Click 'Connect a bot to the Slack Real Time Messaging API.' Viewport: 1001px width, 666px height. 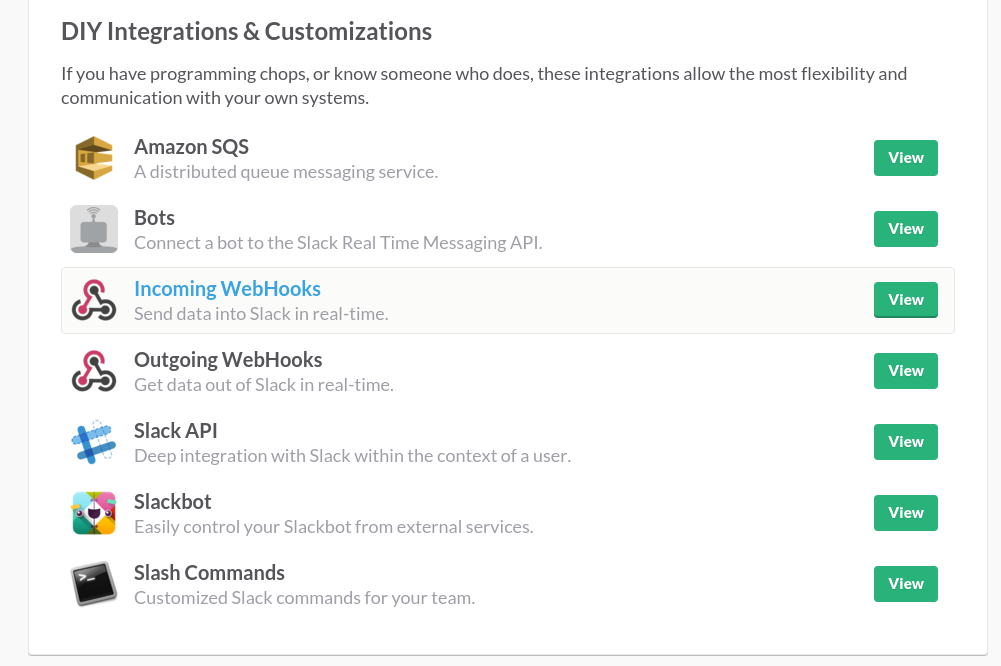pos(338,243)
